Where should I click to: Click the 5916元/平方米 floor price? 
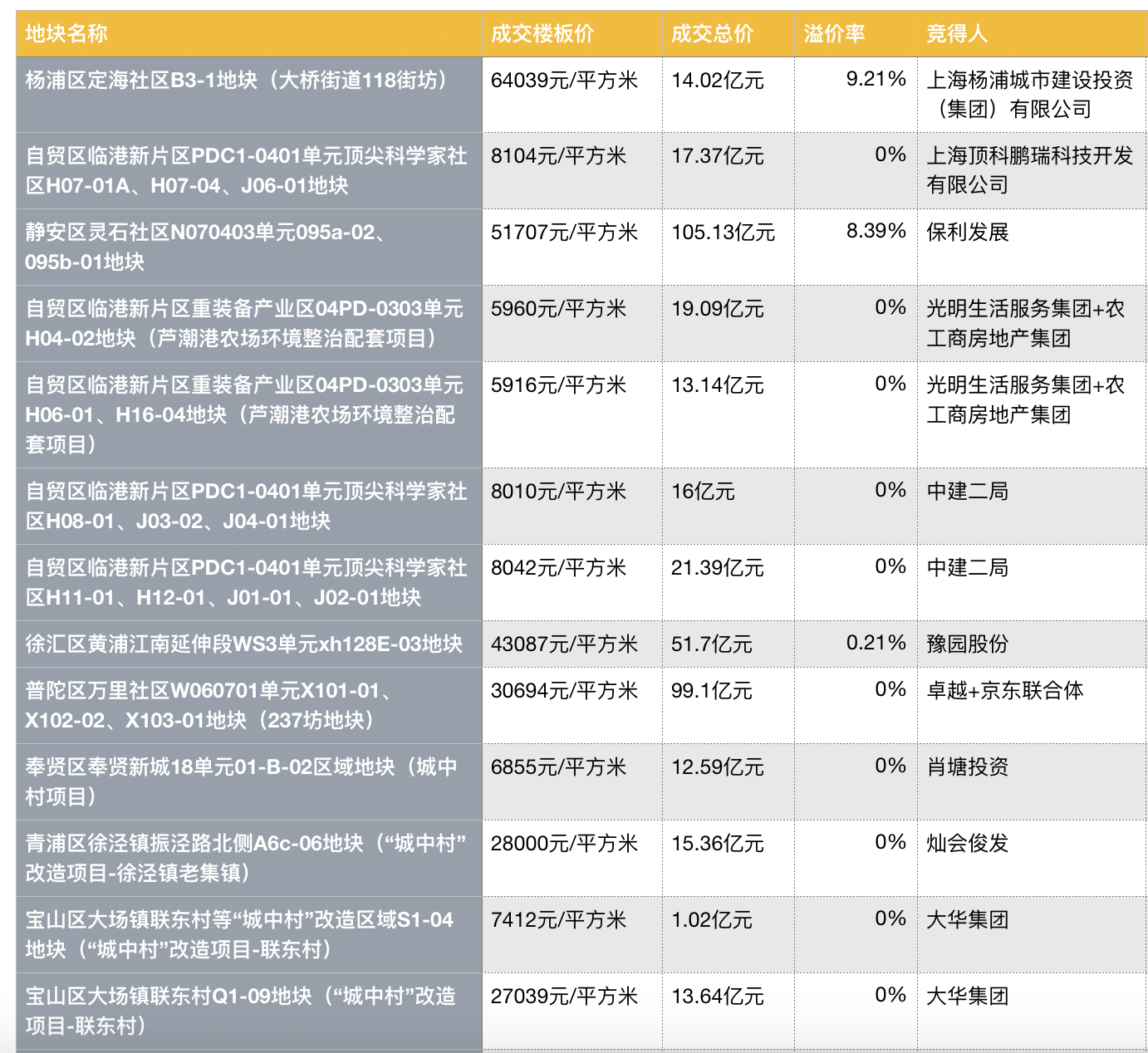point(559,385)
